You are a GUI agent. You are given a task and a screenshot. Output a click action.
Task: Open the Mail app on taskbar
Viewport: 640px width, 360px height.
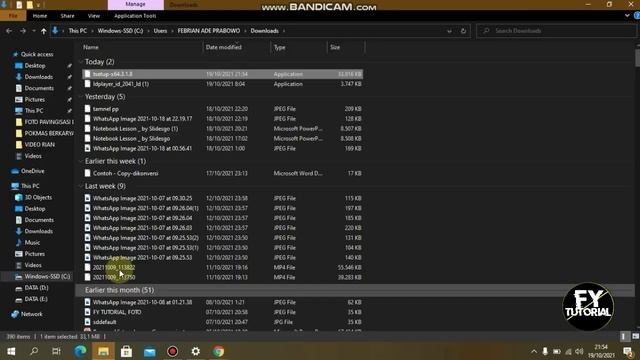pos(149,351)
